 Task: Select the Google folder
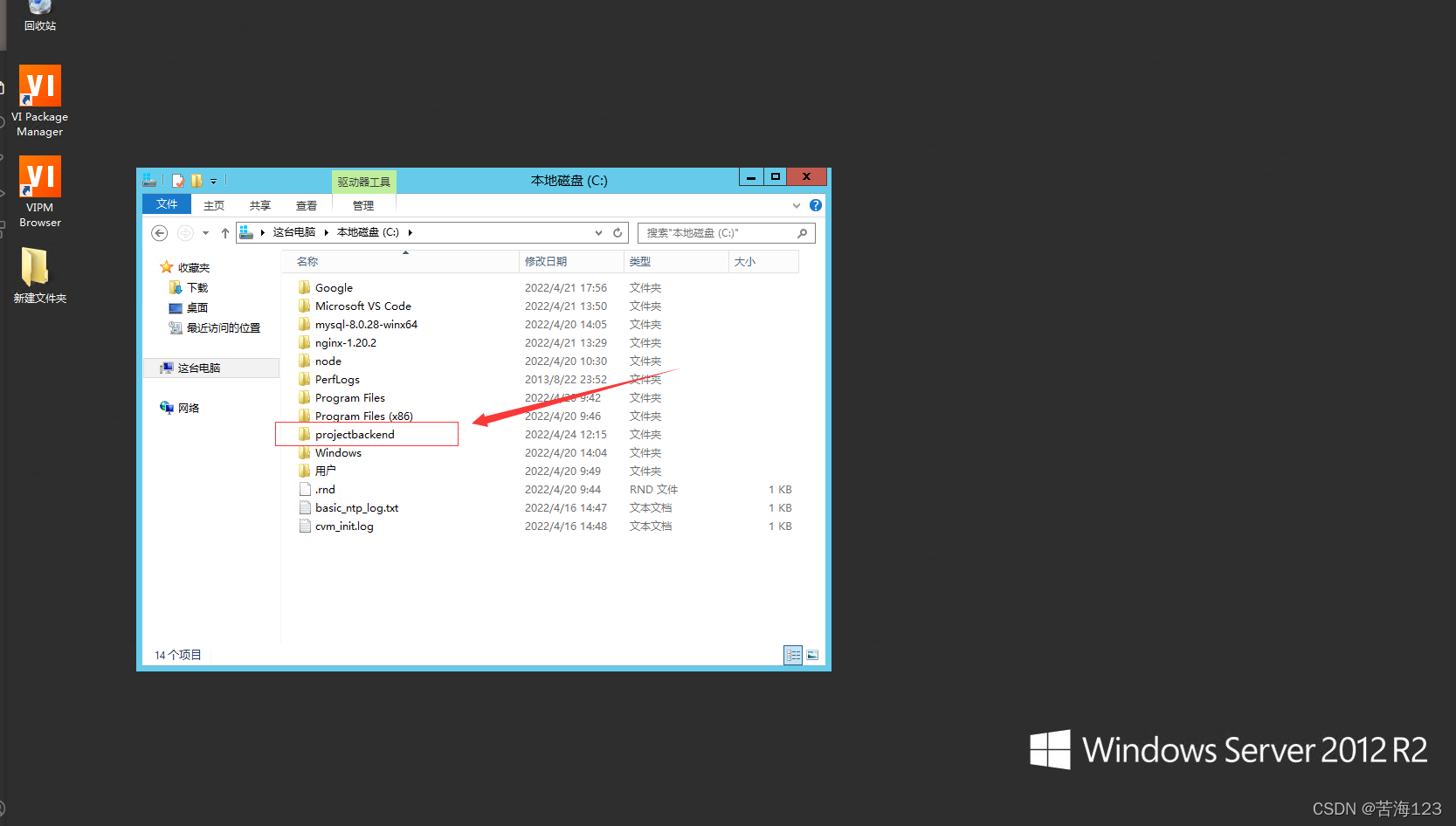[x=325, y=287]
